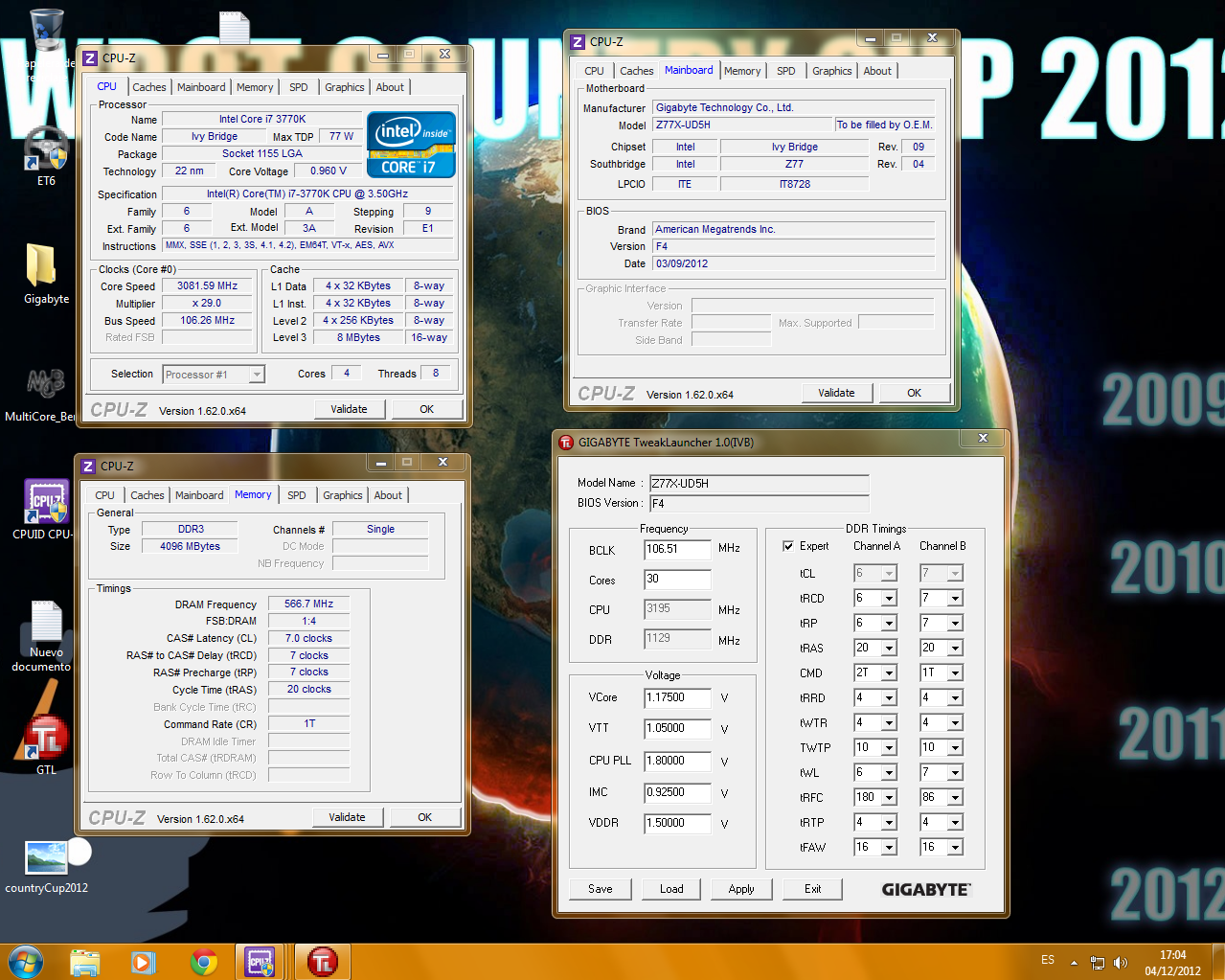The height and width of the screenshot is (980, 1225).
Task: Click the CPU PLL voltage field
Action: (678, 761)
